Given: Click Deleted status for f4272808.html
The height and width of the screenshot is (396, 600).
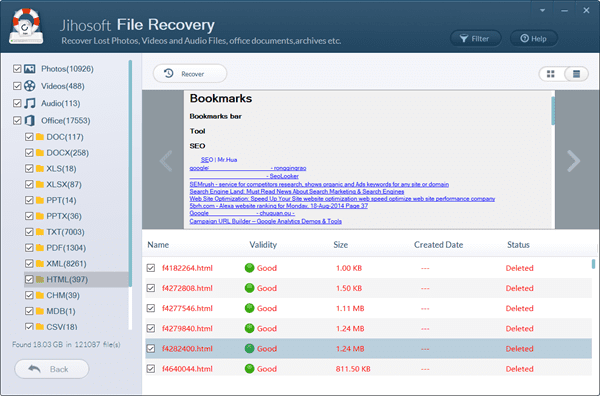Looking at the screenshot, I should pyautogui.click(x=519, y=288).
